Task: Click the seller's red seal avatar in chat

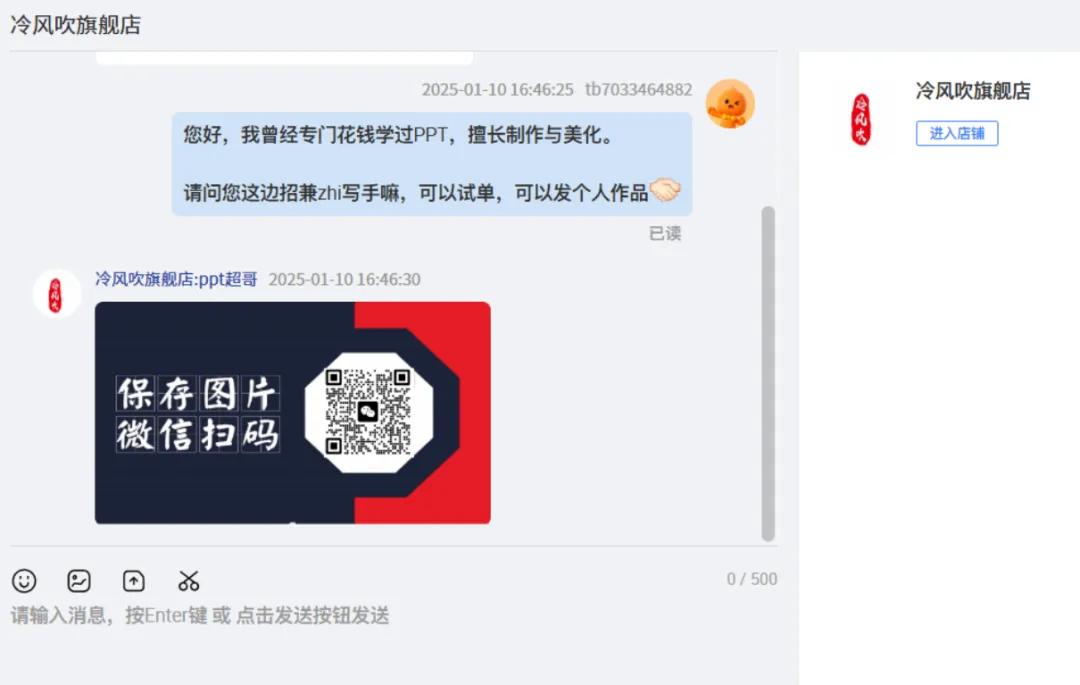Action: coord(56,294)
